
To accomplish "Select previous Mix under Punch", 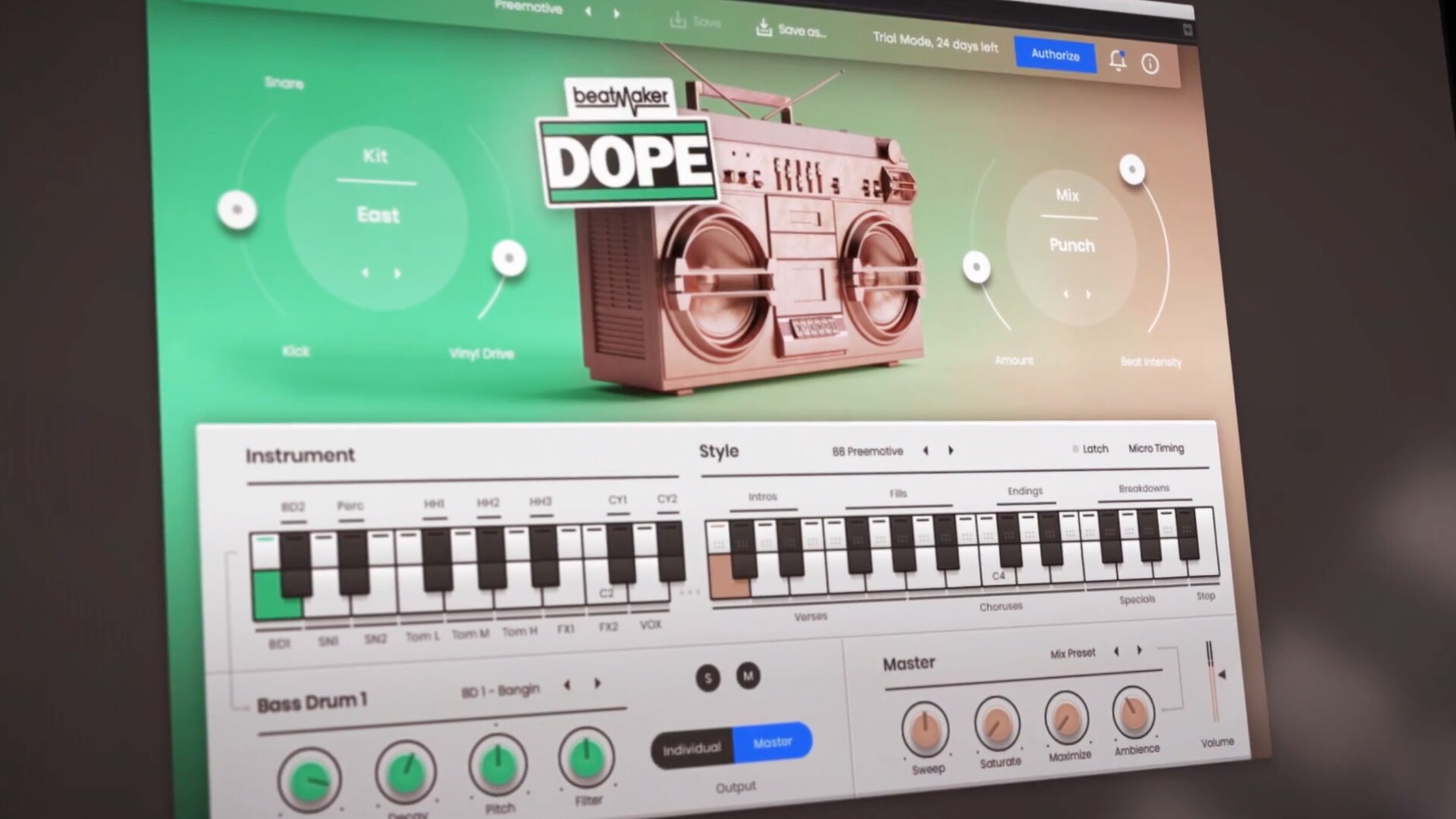I will pyautogui.click(x=1065, y=293).
